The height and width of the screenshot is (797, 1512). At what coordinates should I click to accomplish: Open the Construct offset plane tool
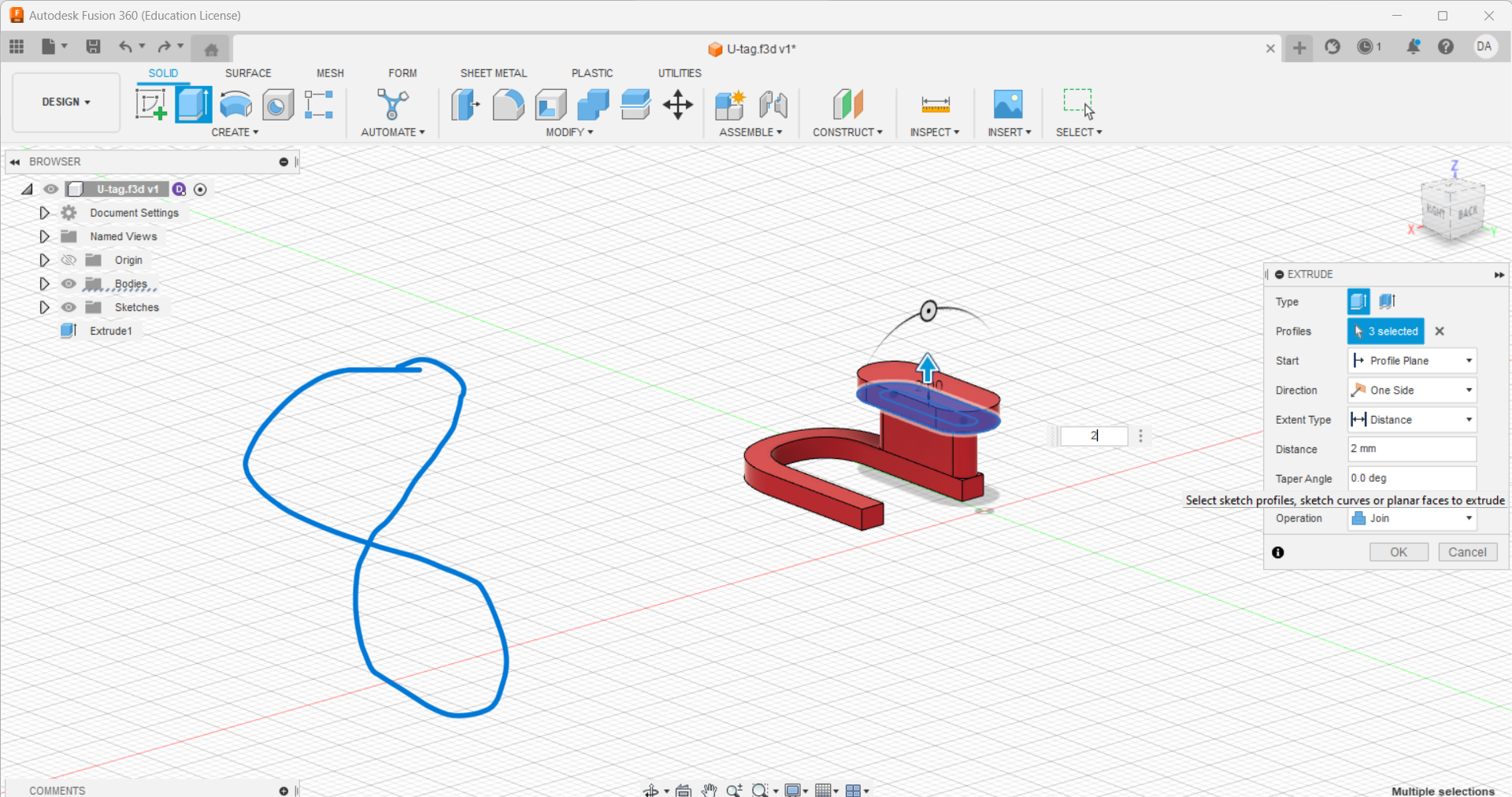pos(847,105)
